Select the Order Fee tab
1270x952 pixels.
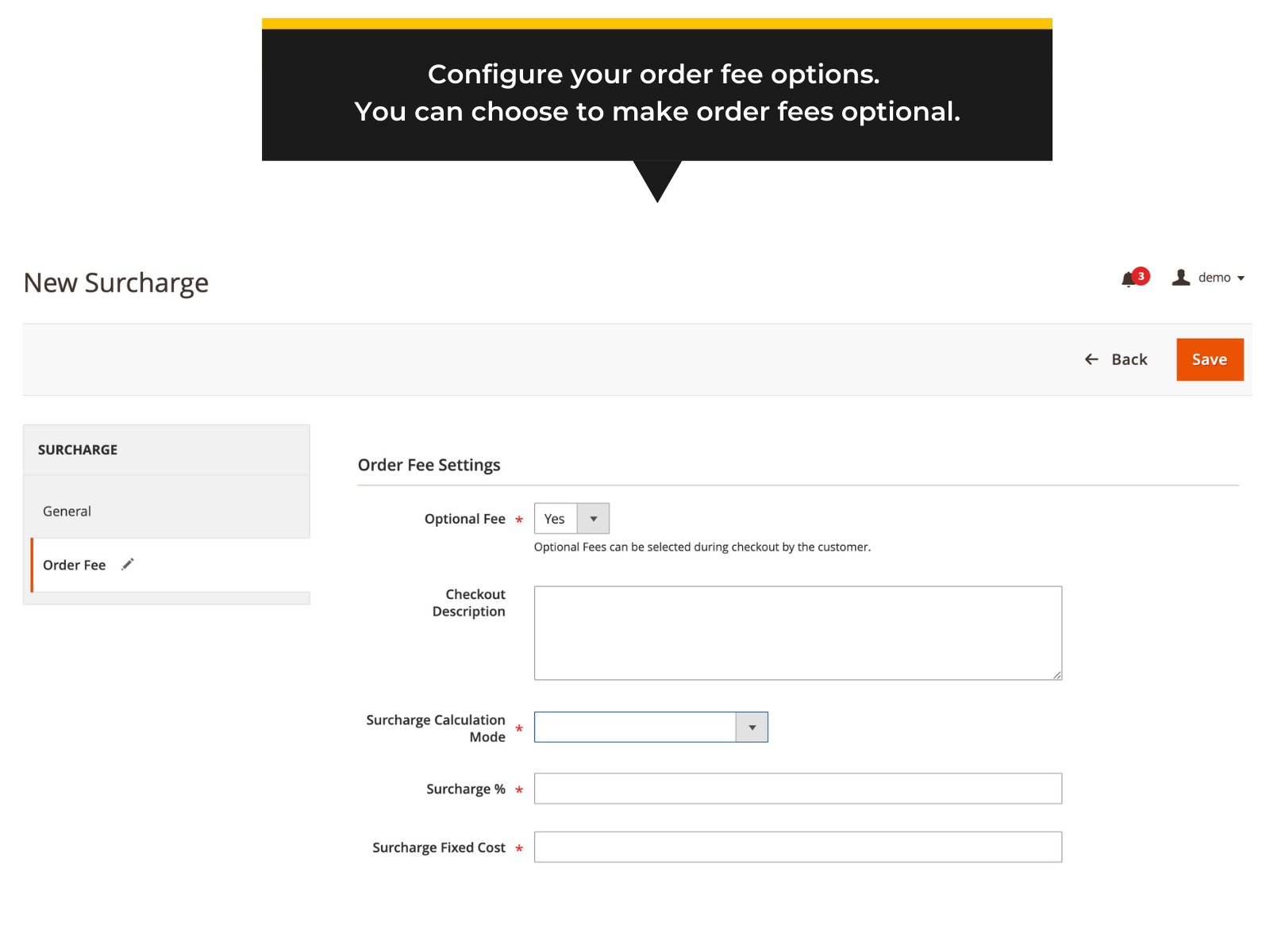point(75,565)
